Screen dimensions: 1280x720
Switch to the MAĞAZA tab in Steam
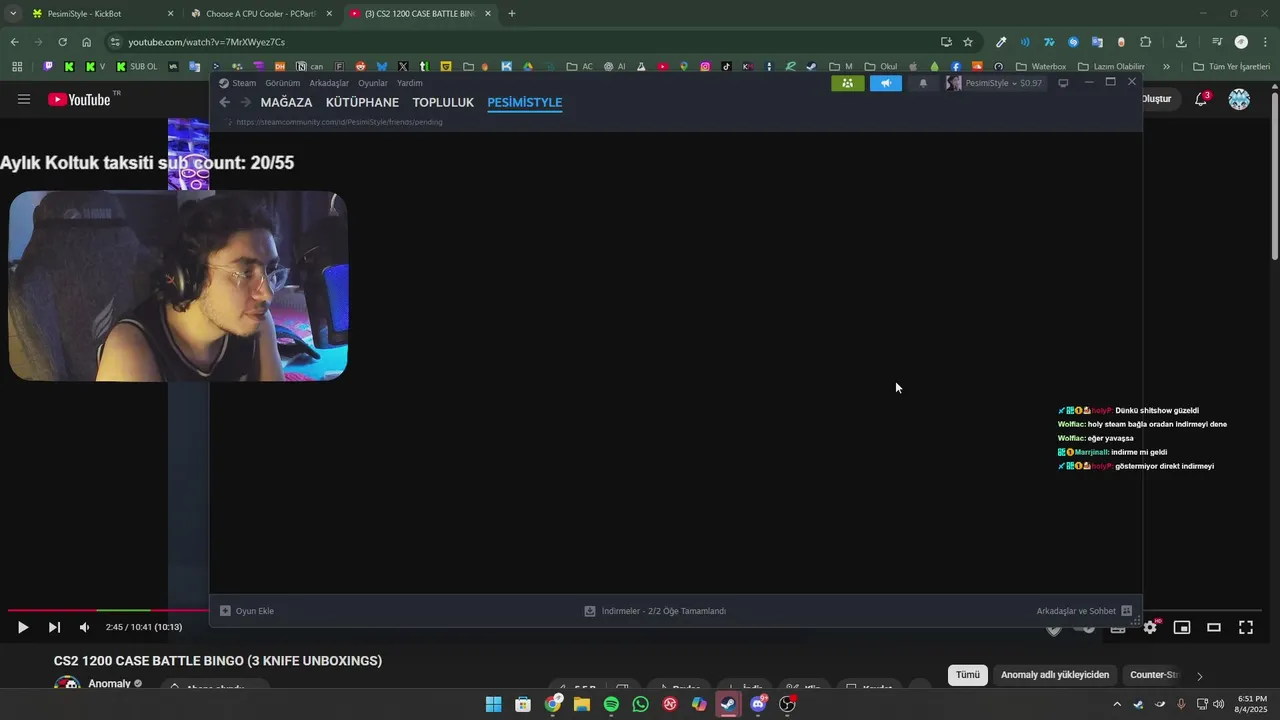pyautogui.click(x=286, y=102)
